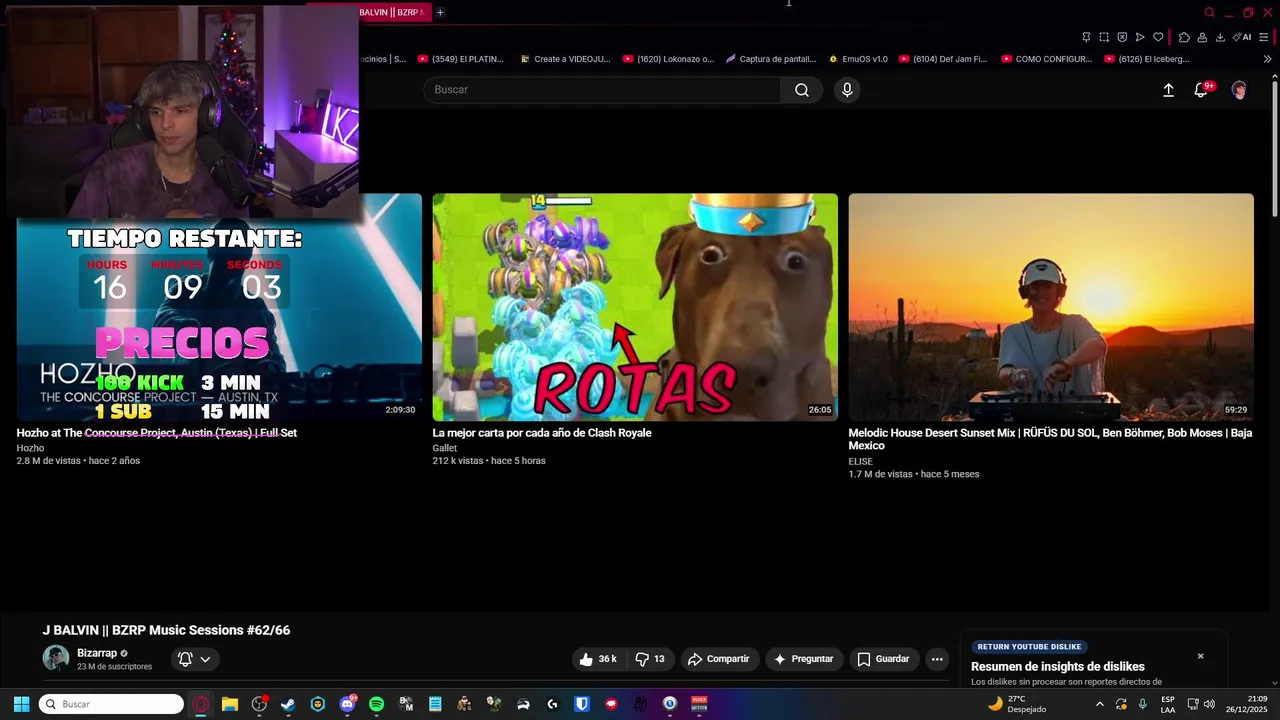Image resolution: width=1280 pixels, height=720 pixels.
Task: Click the page vertical scrollbar thumb
Action: (x=1274, y=148)
